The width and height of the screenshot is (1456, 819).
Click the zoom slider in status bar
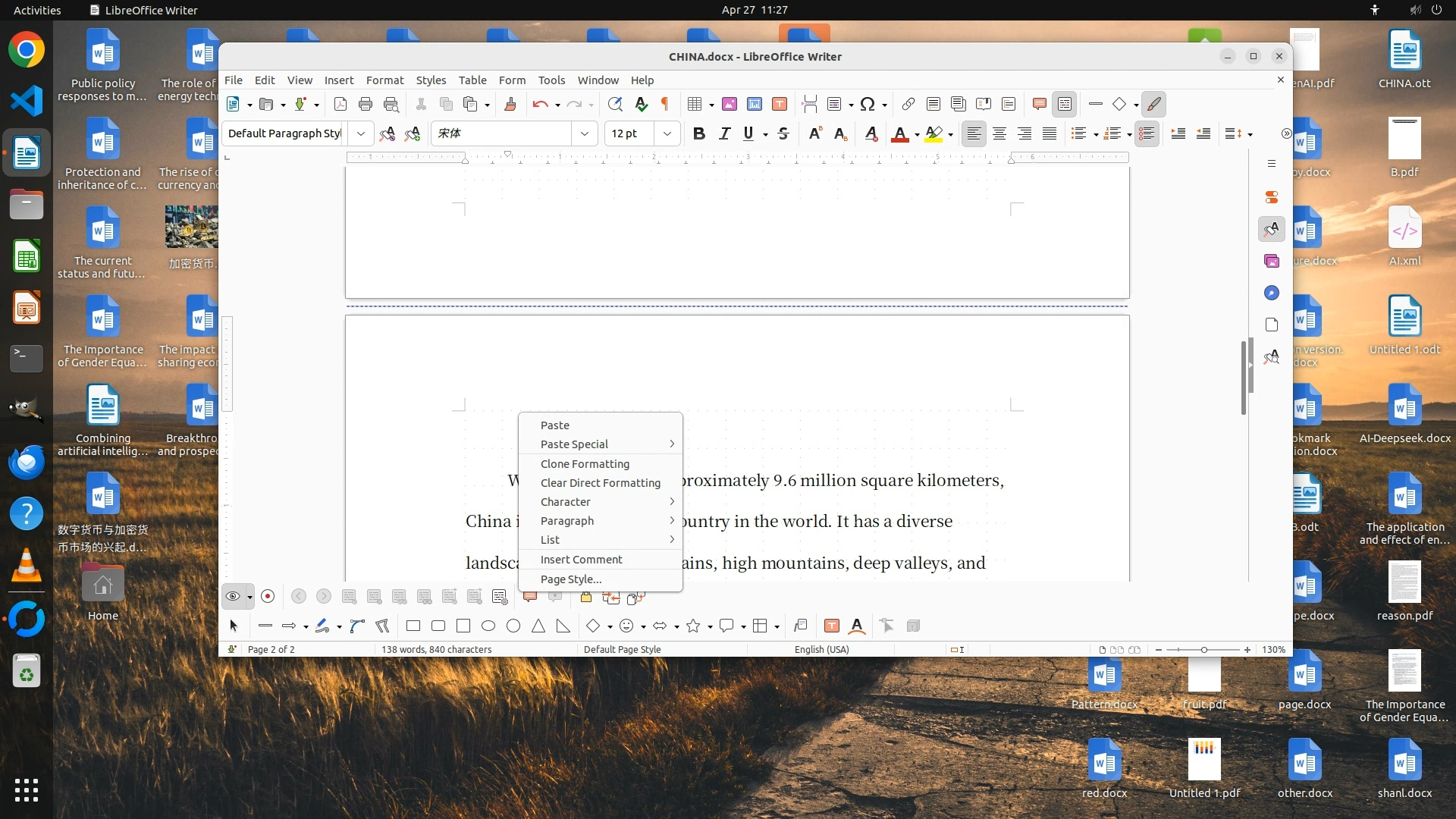1203,650
